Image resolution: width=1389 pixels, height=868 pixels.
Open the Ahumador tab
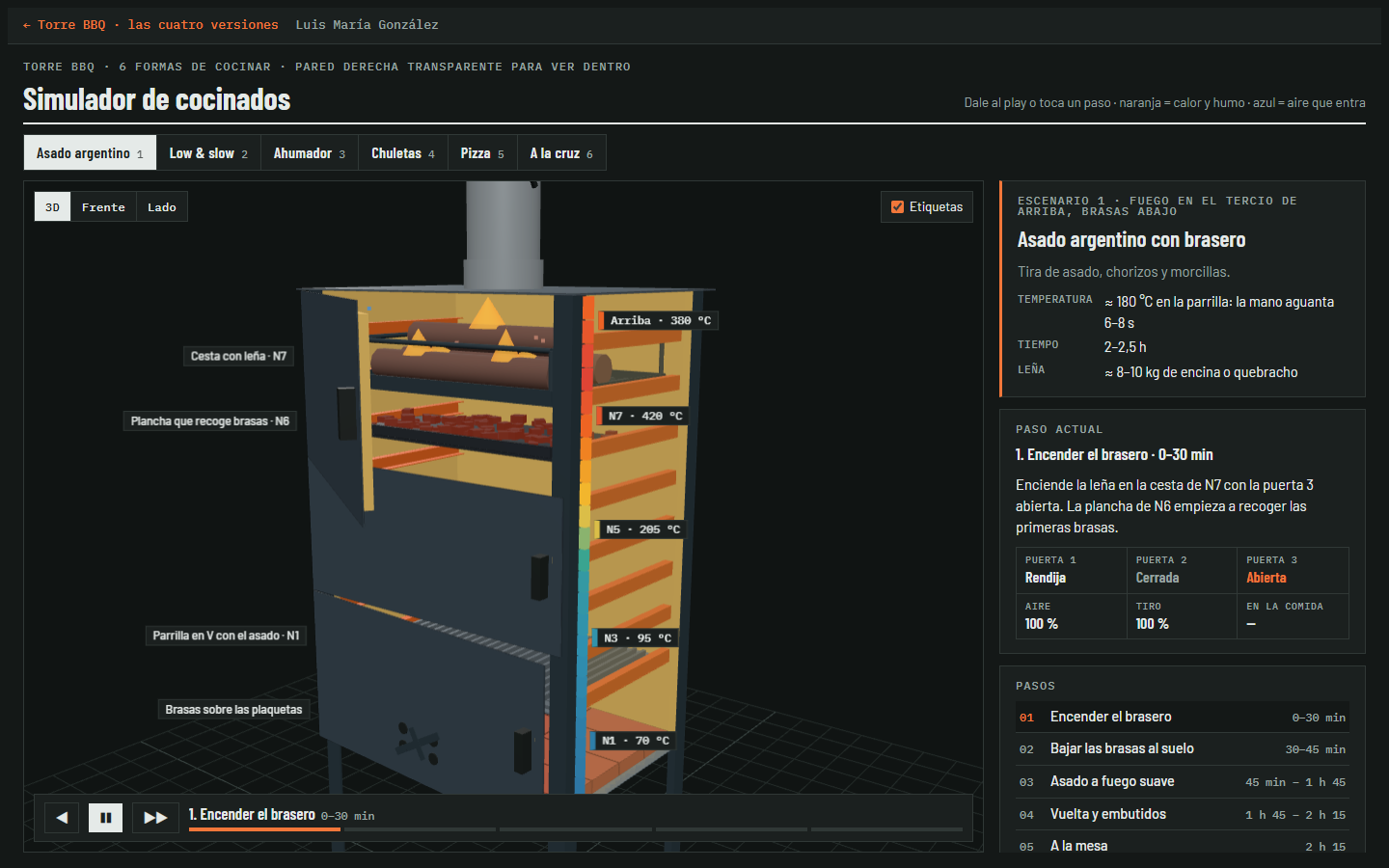click(310, 153)
